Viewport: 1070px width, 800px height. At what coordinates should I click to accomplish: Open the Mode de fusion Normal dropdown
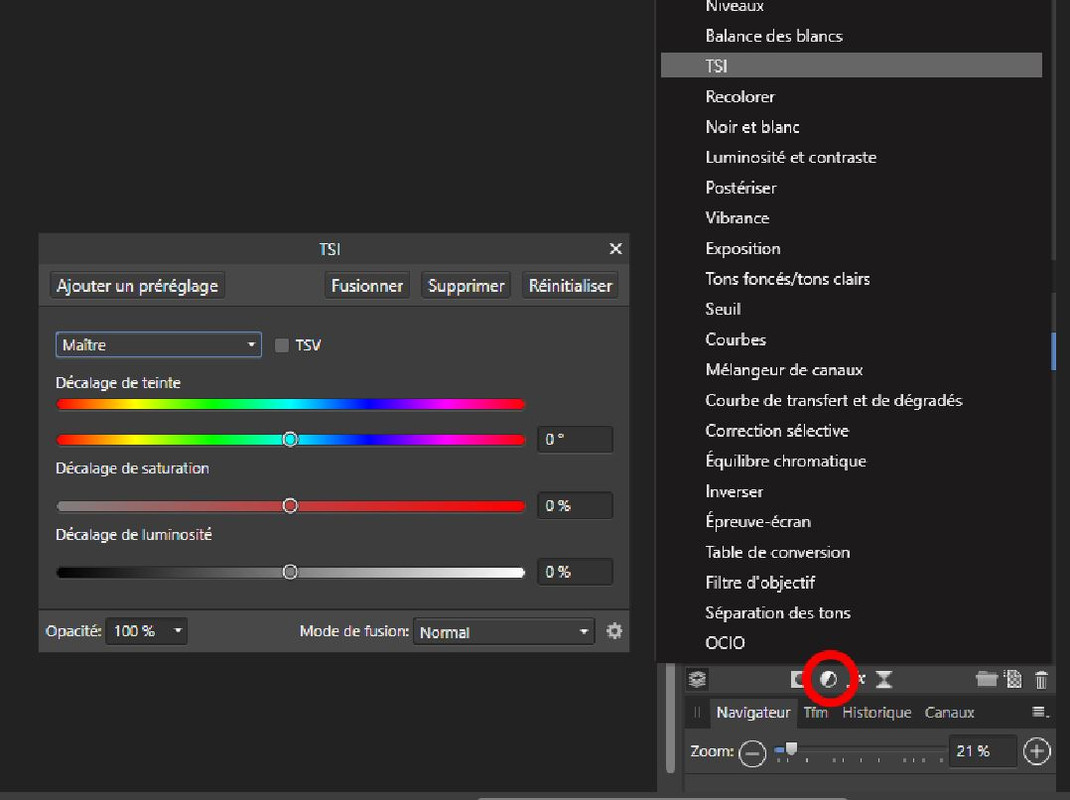click(504, 632)
